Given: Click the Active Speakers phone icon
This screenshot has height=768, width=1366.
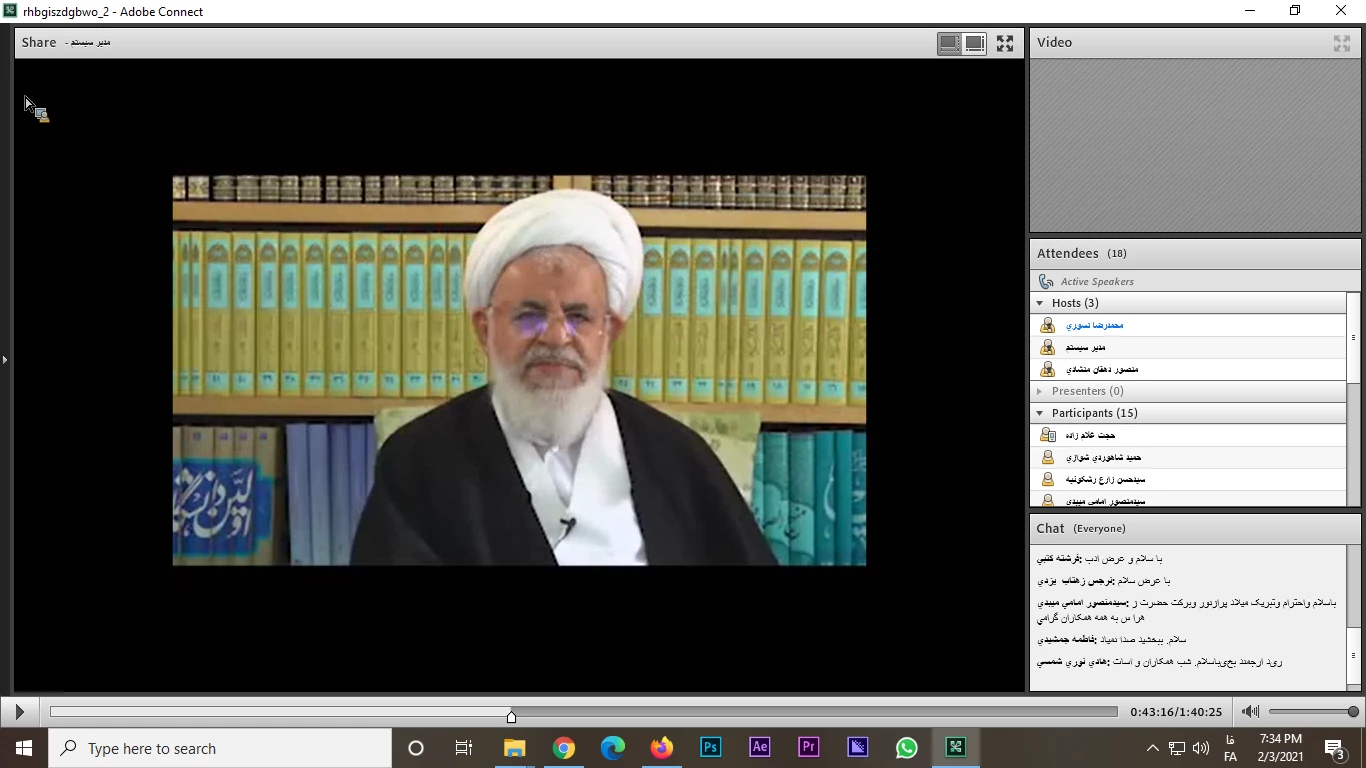Looking at the screenshot, I should 1046,282.
